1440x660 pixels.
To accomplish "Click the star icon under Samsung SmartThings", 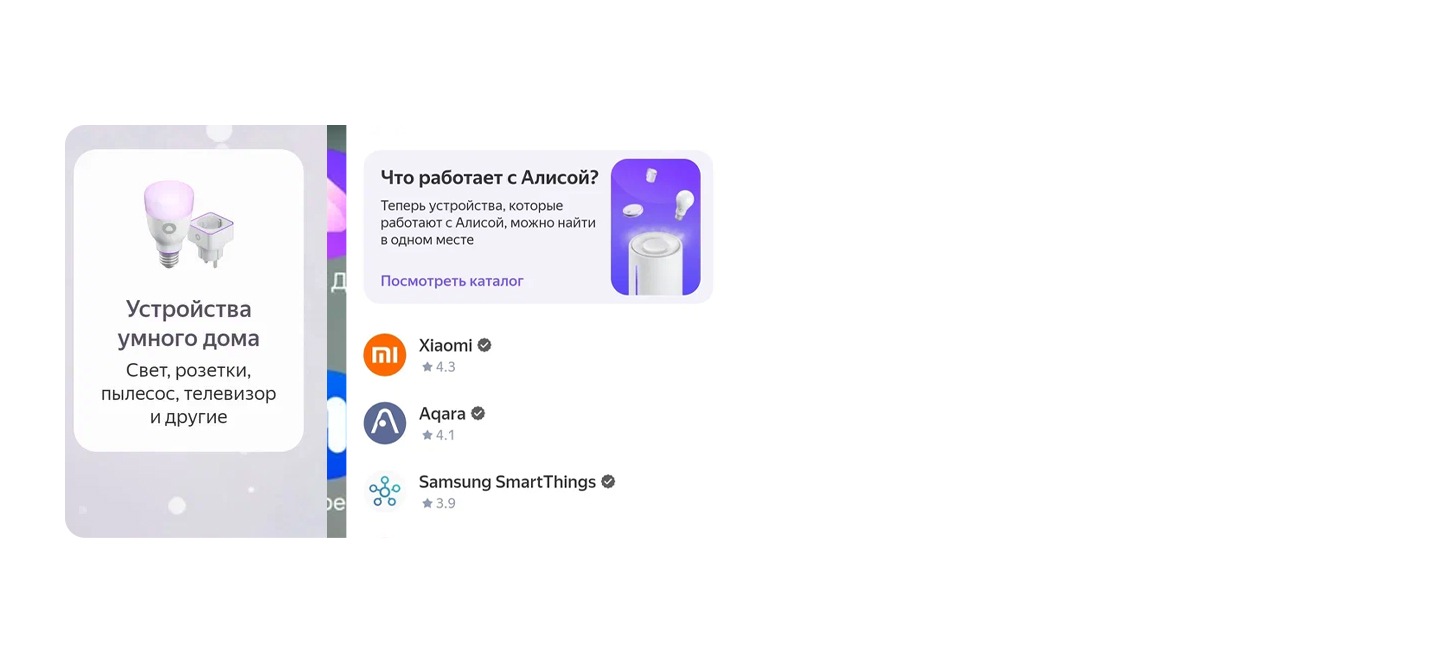I will (x=427, y=503).
